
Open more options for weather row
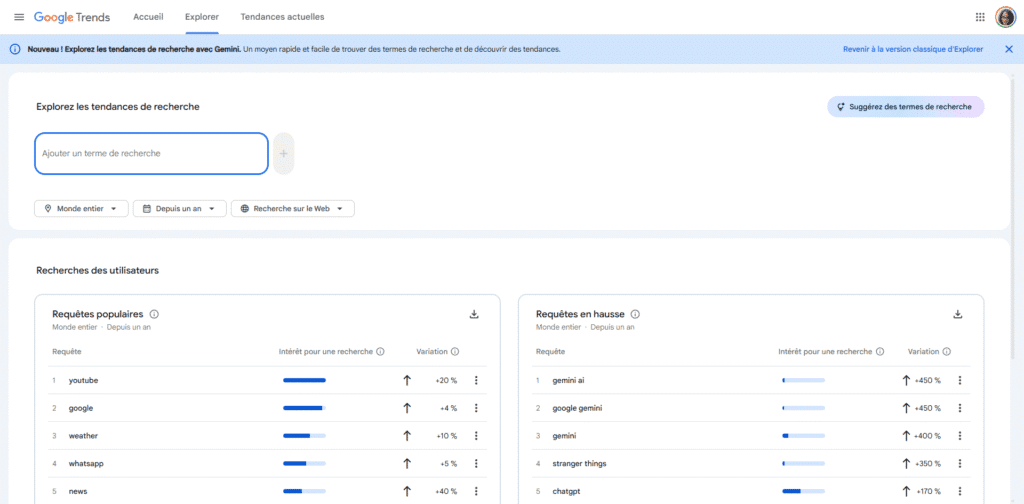476,435
